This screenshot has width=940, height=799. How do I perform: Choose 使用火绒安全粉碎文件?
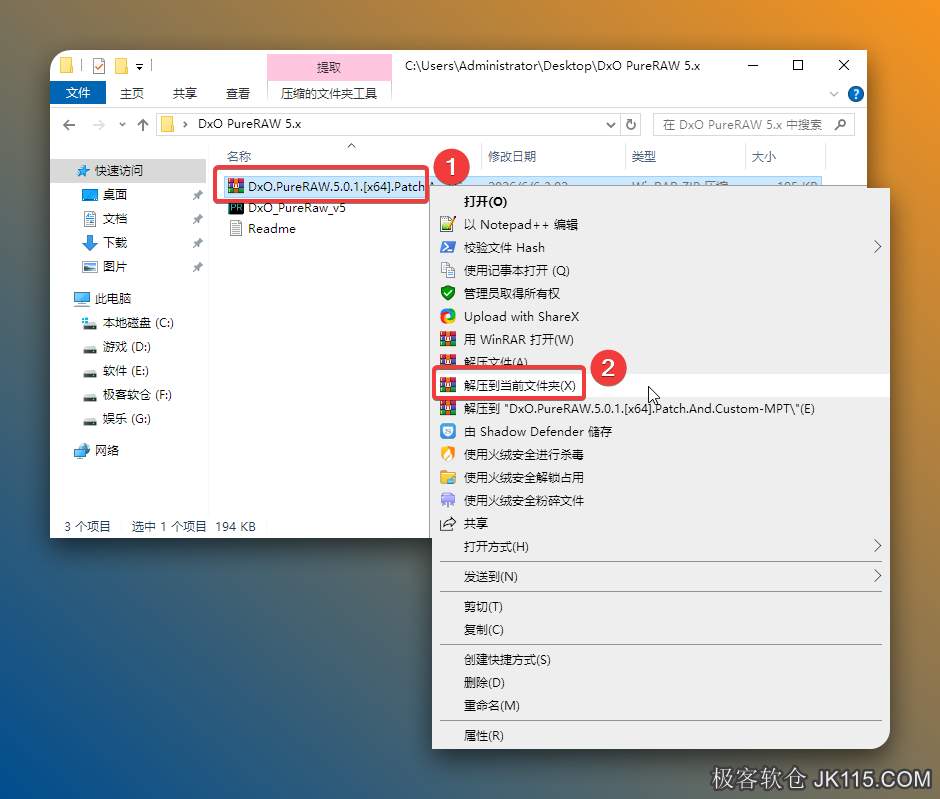click(x=661, y=500)
